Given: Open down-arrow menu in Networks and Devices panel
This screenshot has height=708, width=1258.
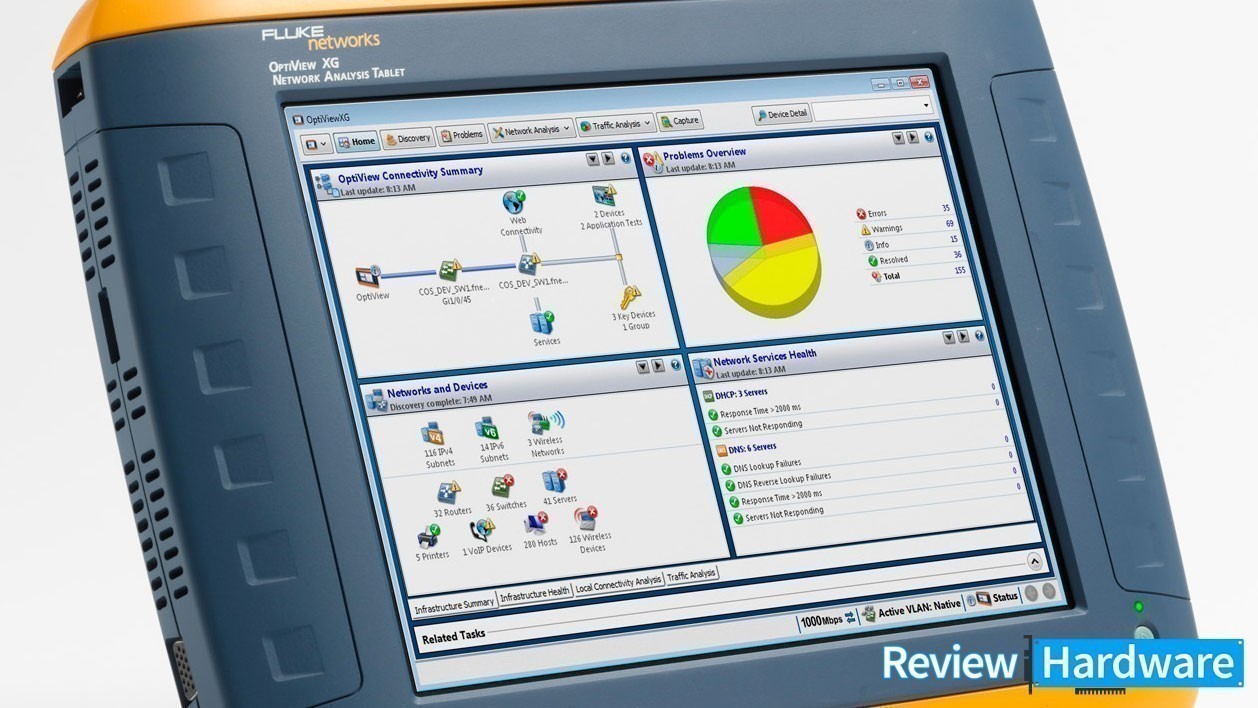Looking at the screenshot, I should point(642,367).
